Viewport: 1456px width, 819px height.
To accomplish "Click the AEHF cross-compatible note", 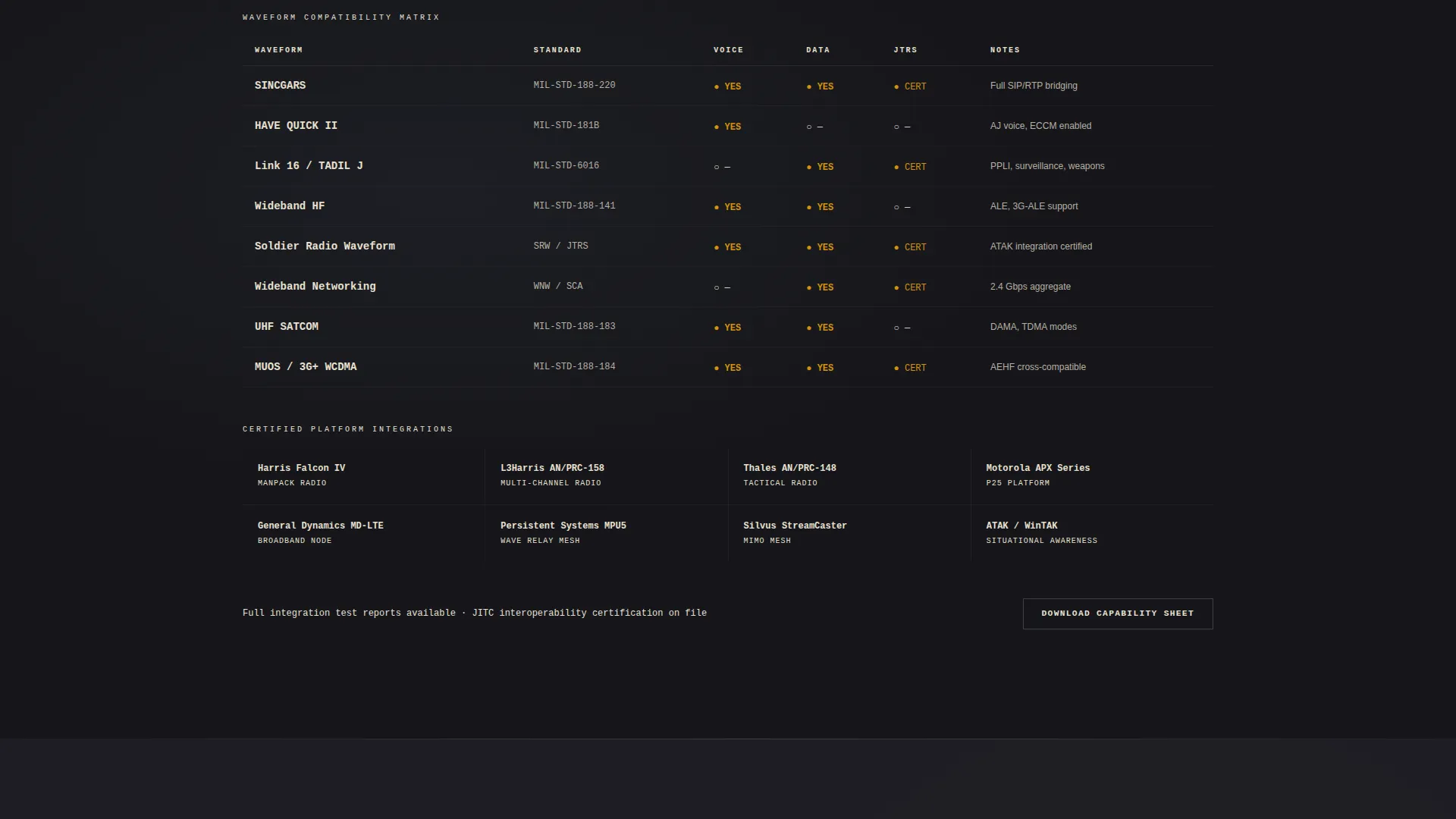I will click(1037, 367).
